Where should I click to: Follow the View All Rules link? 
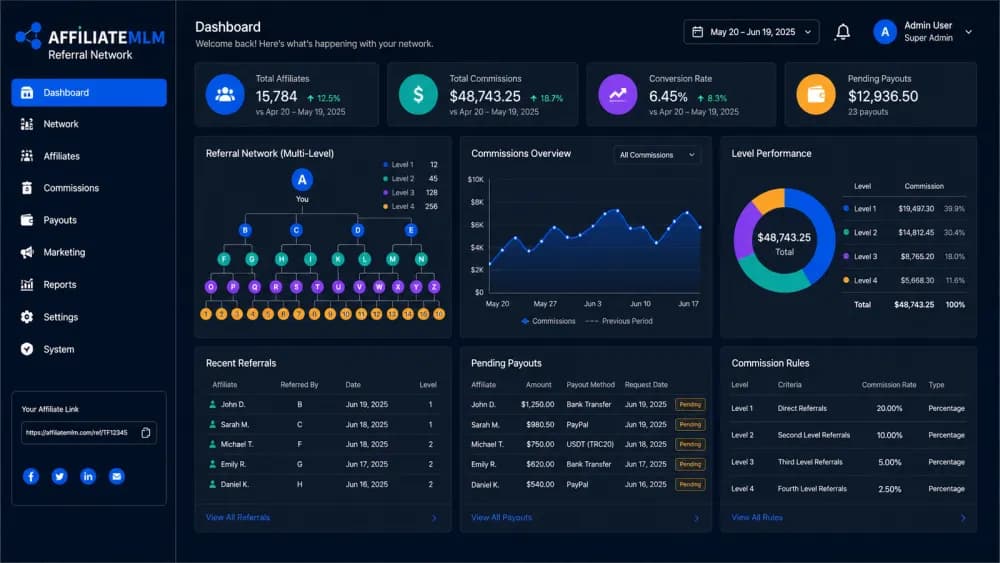[x=757, y=518]
